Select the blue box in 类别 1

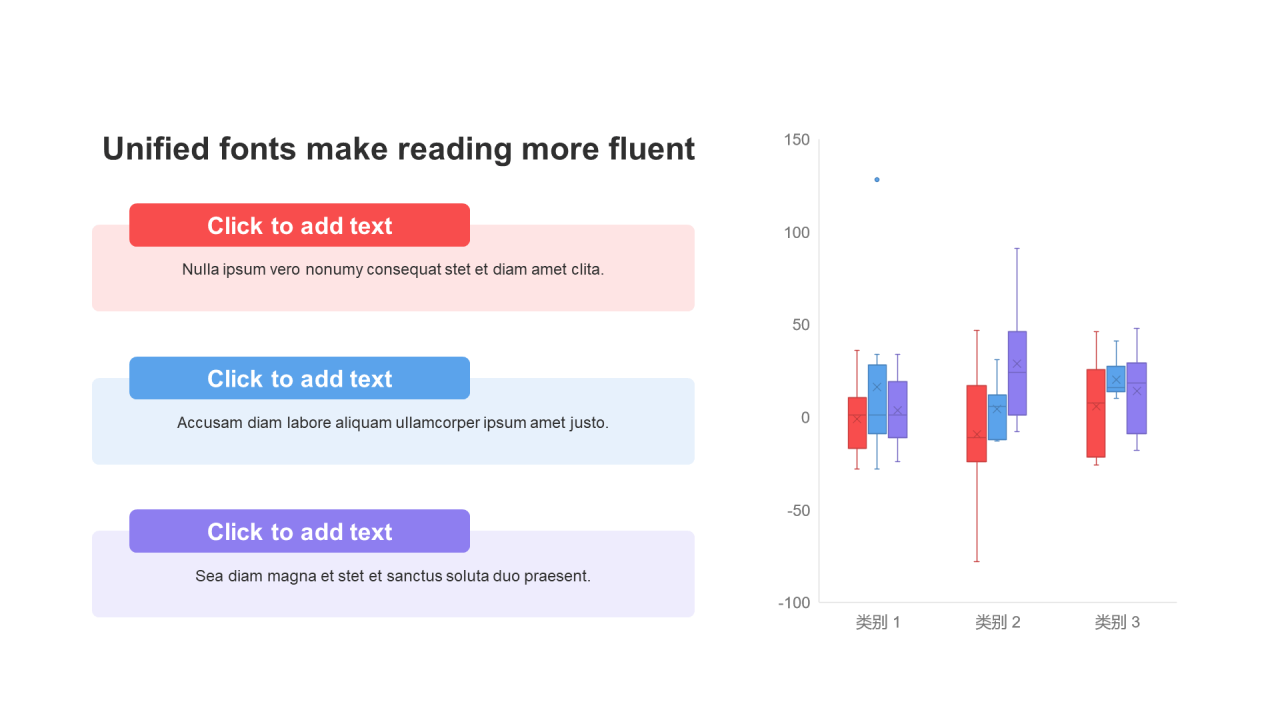(x=877, y=400)
